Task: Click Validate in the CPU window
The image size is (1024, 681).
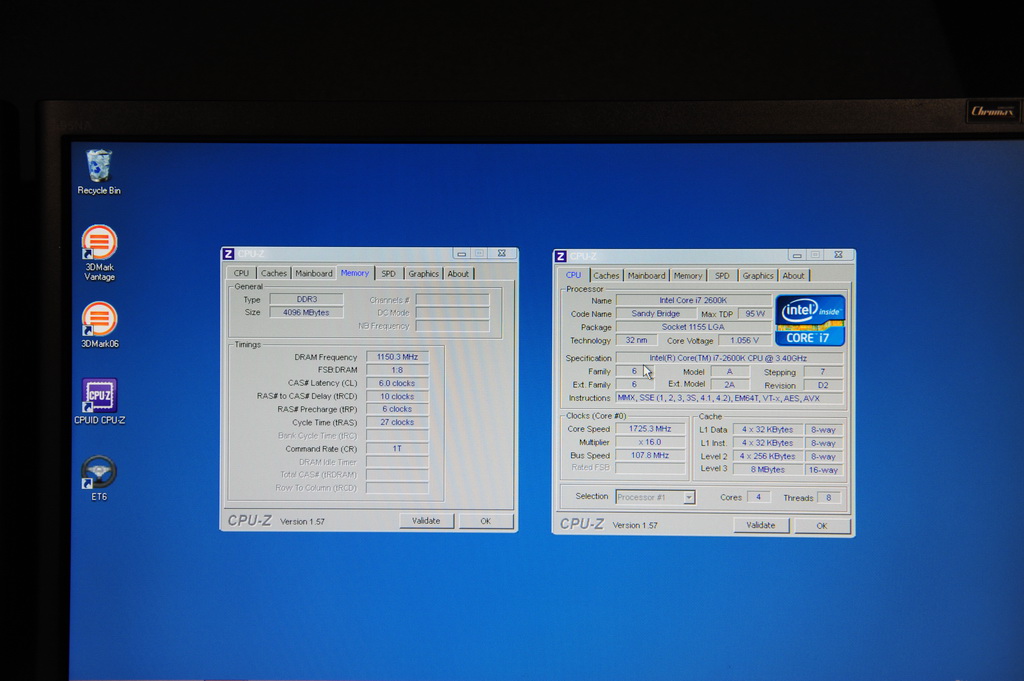Action: click(760, 525)
